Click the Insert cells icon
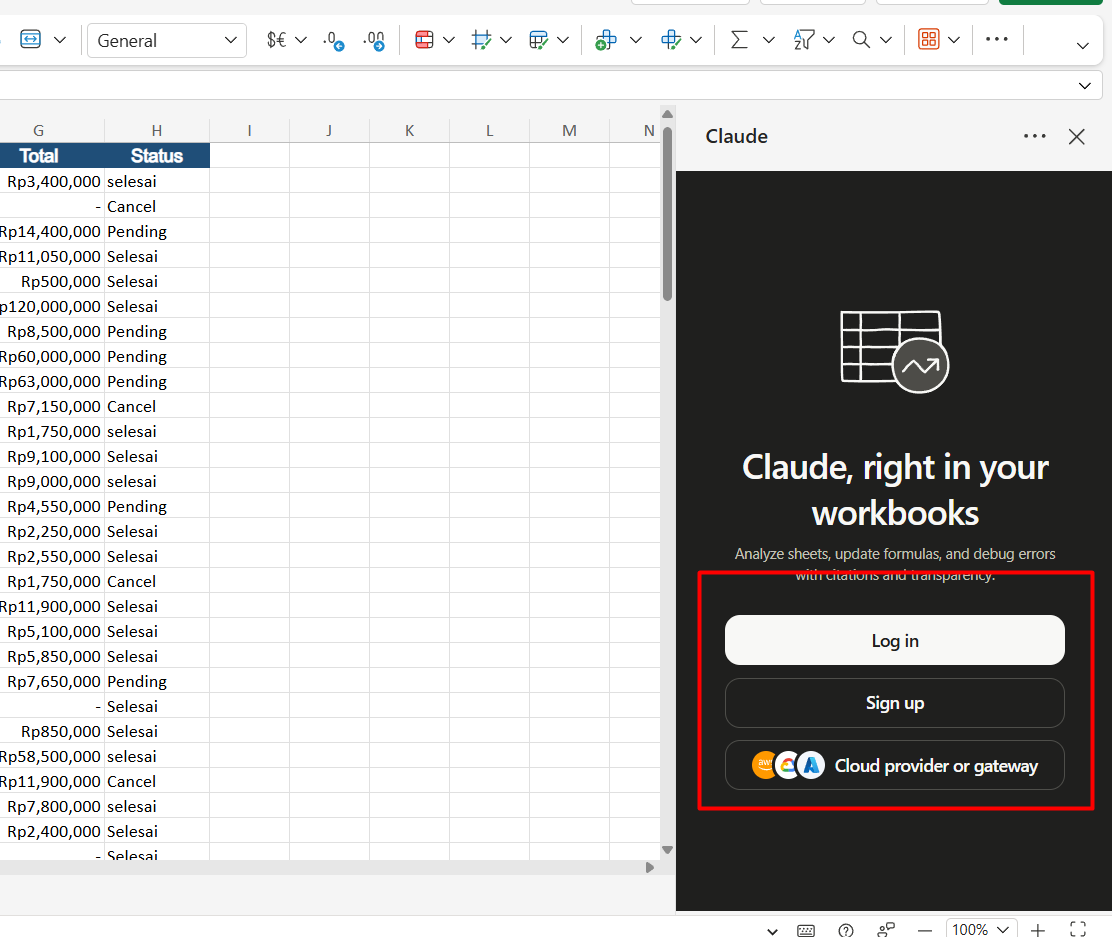 click(606, 40)
